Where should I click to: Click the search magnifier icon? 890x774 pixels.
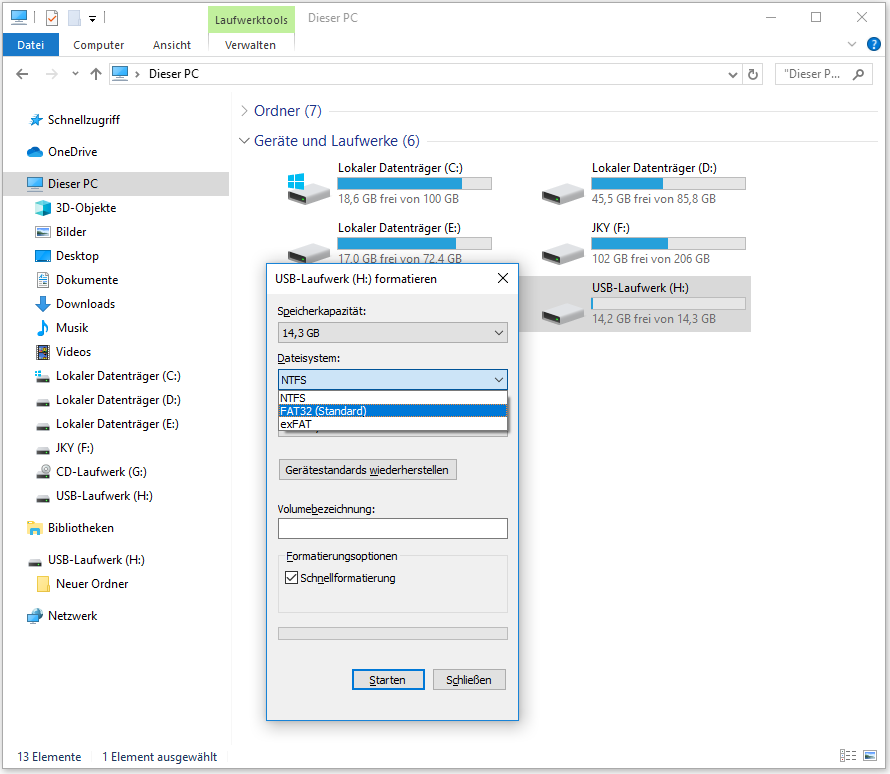(x=858, y=74)
